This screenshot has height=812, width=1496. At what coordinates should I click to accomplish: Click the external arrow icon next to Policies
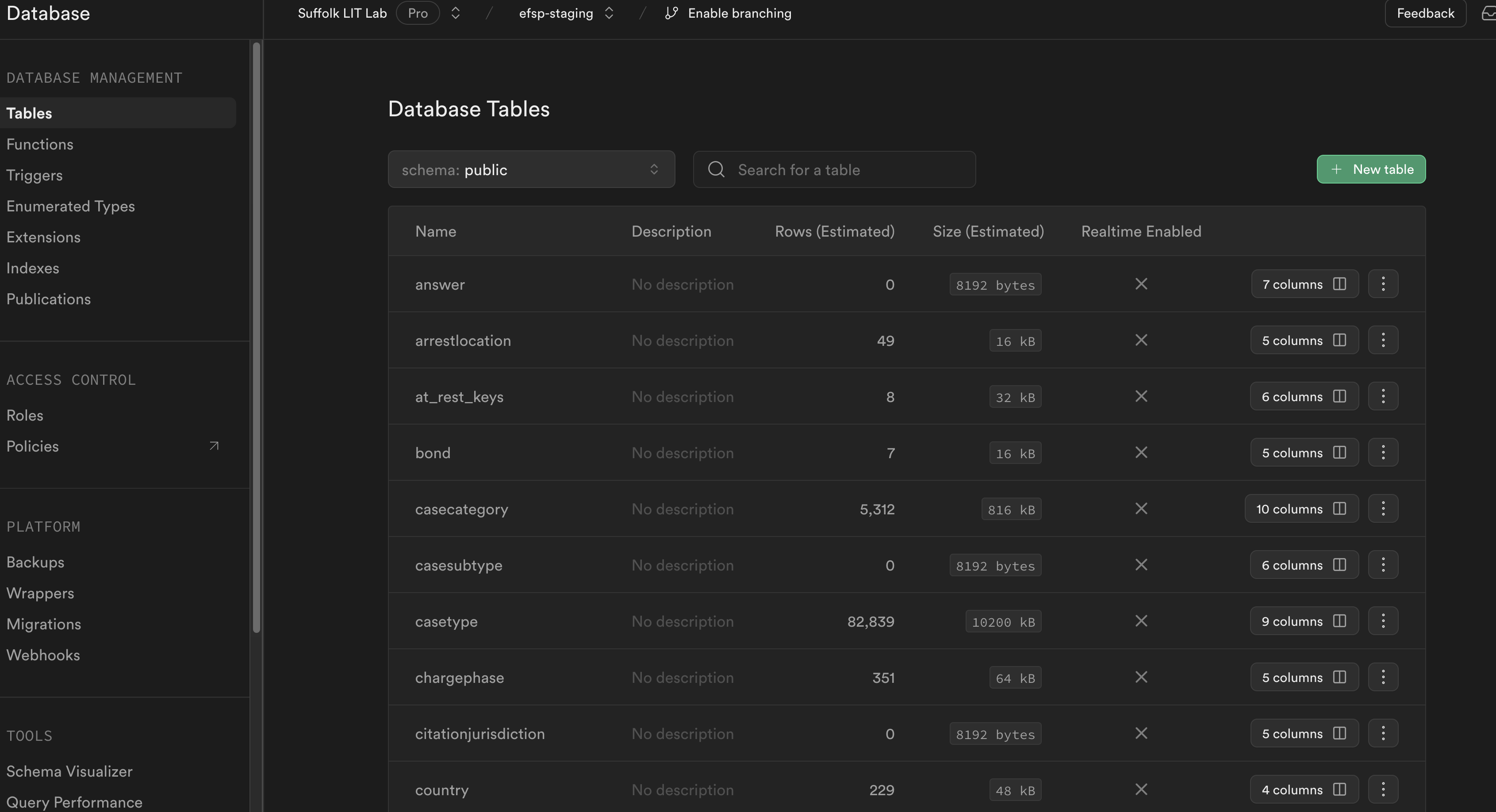click(x=214, y=446)
